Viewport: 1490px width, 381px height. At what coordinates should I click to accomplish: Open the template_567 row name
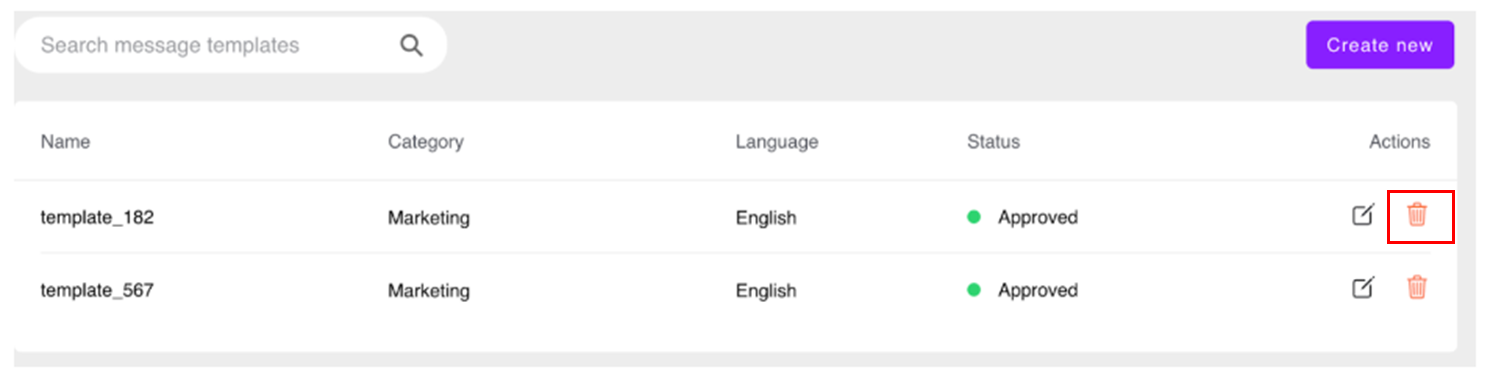[x=97, y=291]
